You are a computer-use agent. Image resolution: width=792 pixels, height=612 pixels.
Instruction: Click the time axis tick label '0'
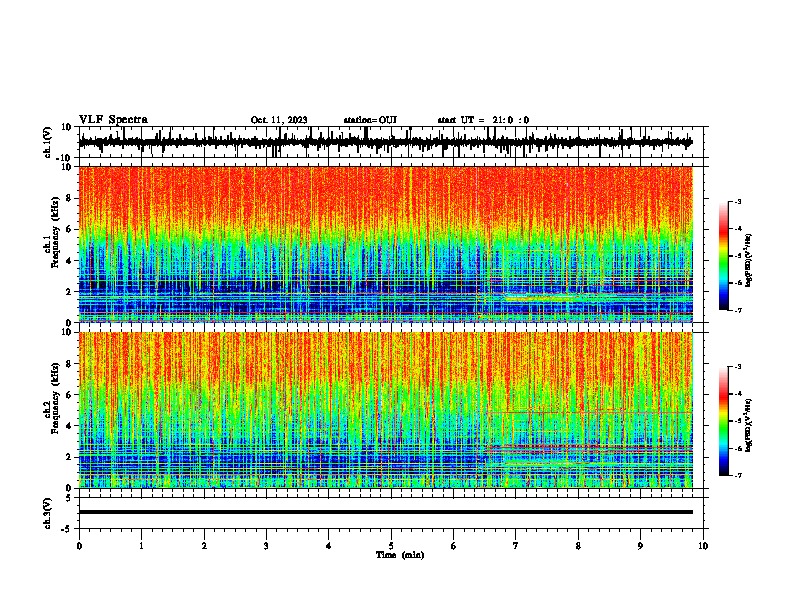tap(79, 546)
